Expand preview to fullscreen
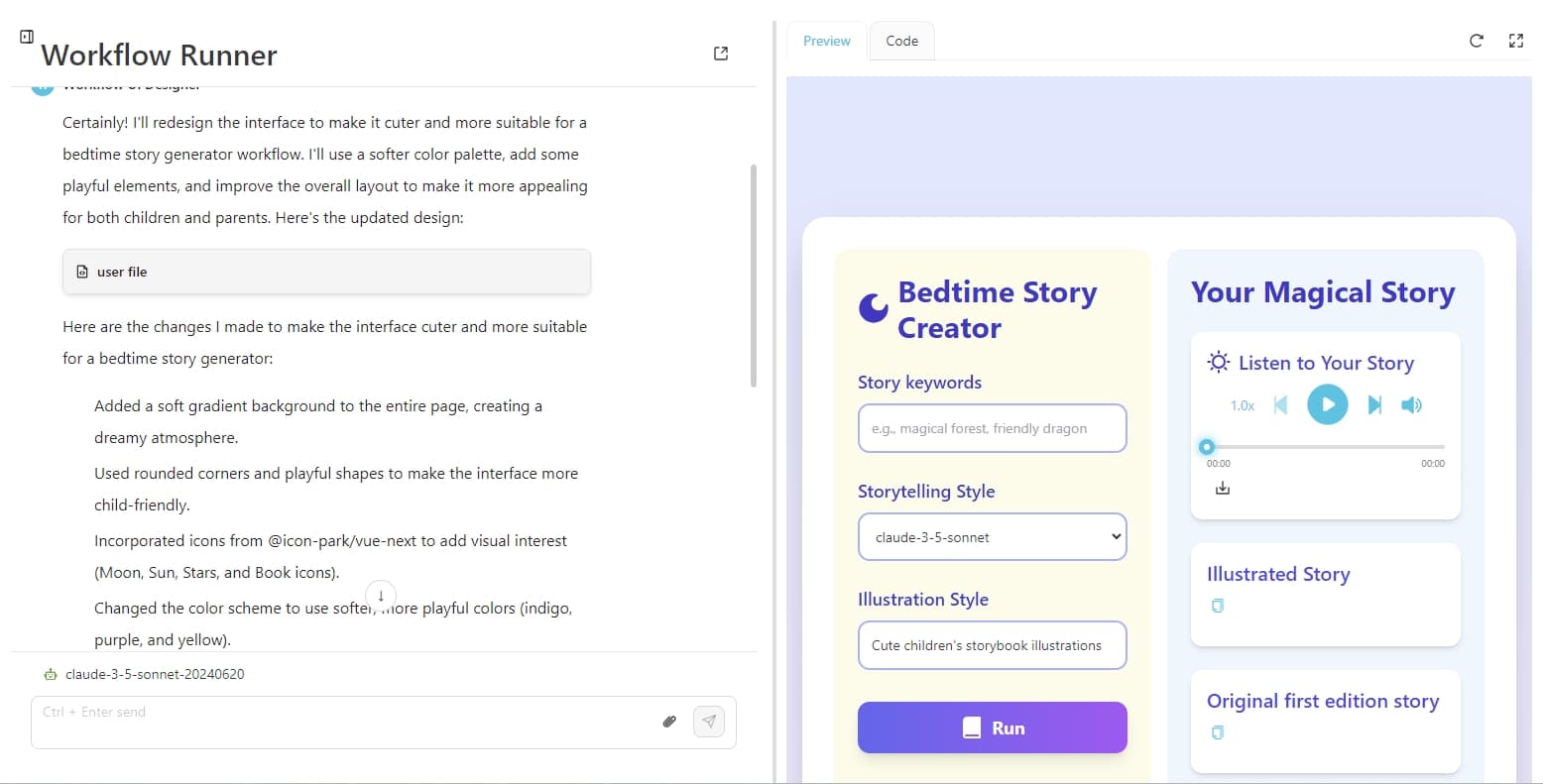 coord(1515,41)
